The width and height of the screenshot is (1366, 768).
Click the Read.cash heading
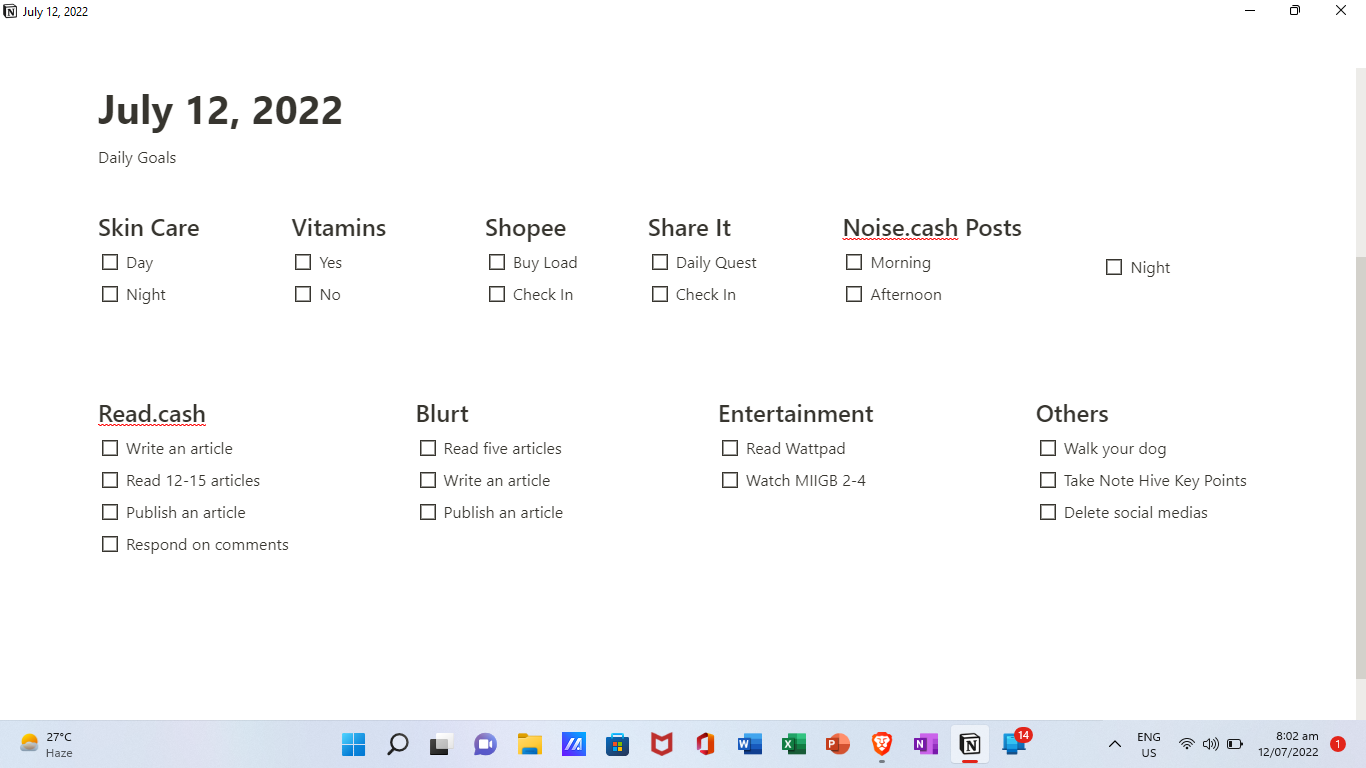click(152, 414)
